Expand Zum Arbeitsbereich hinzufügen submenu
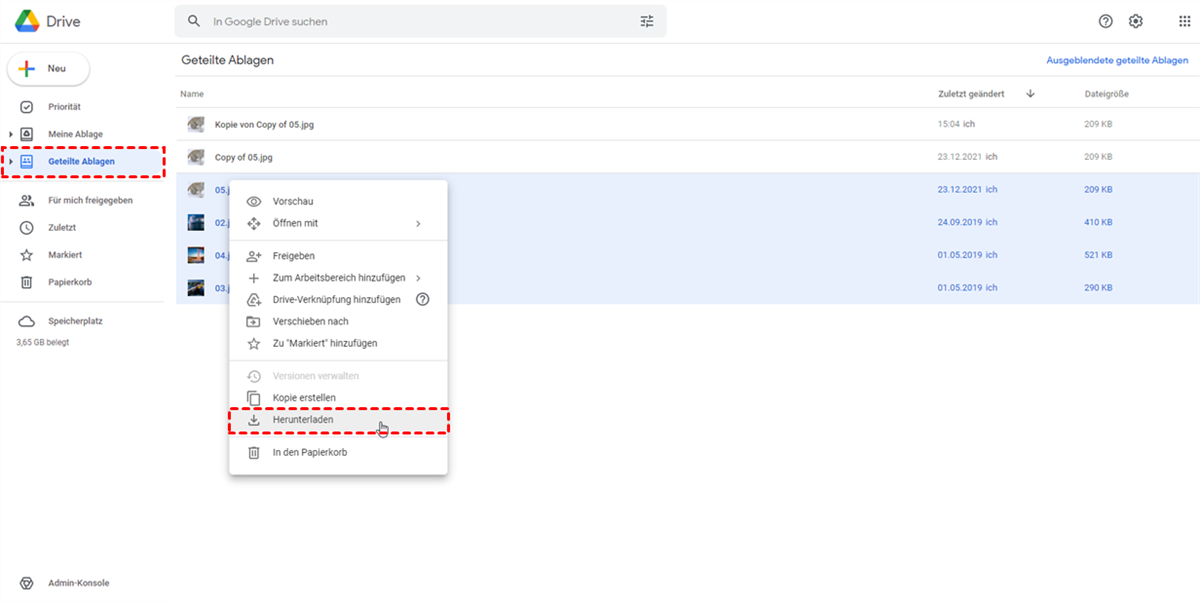1200x601 pixels. 418,278
